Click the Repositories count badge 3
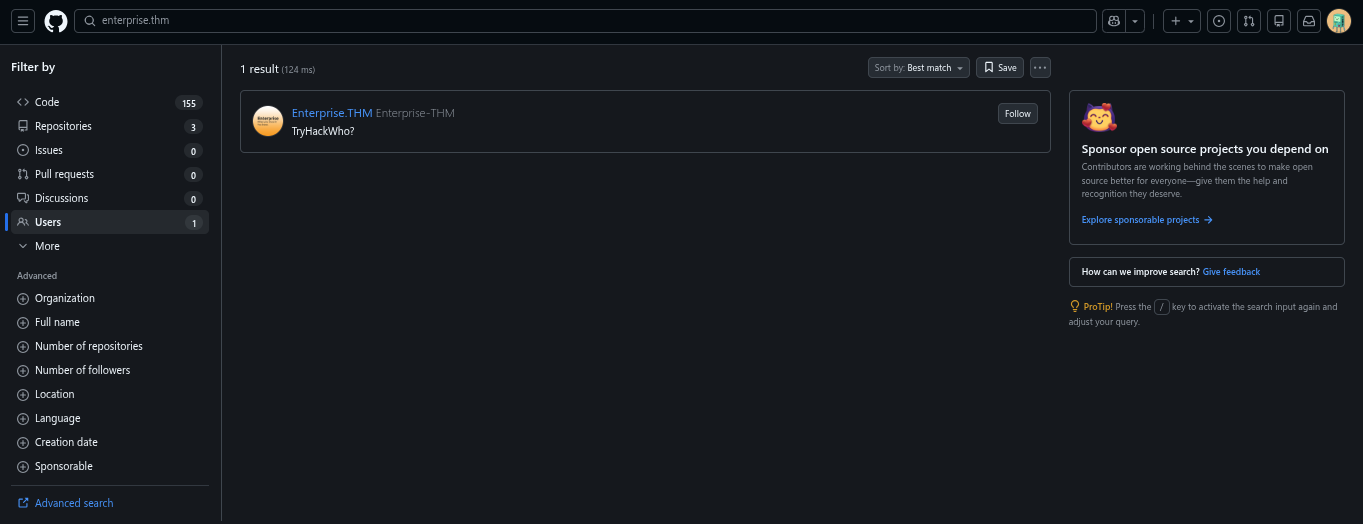This screenshot has height=524, width=1364. pyautogui.click(x=193, y=127)
